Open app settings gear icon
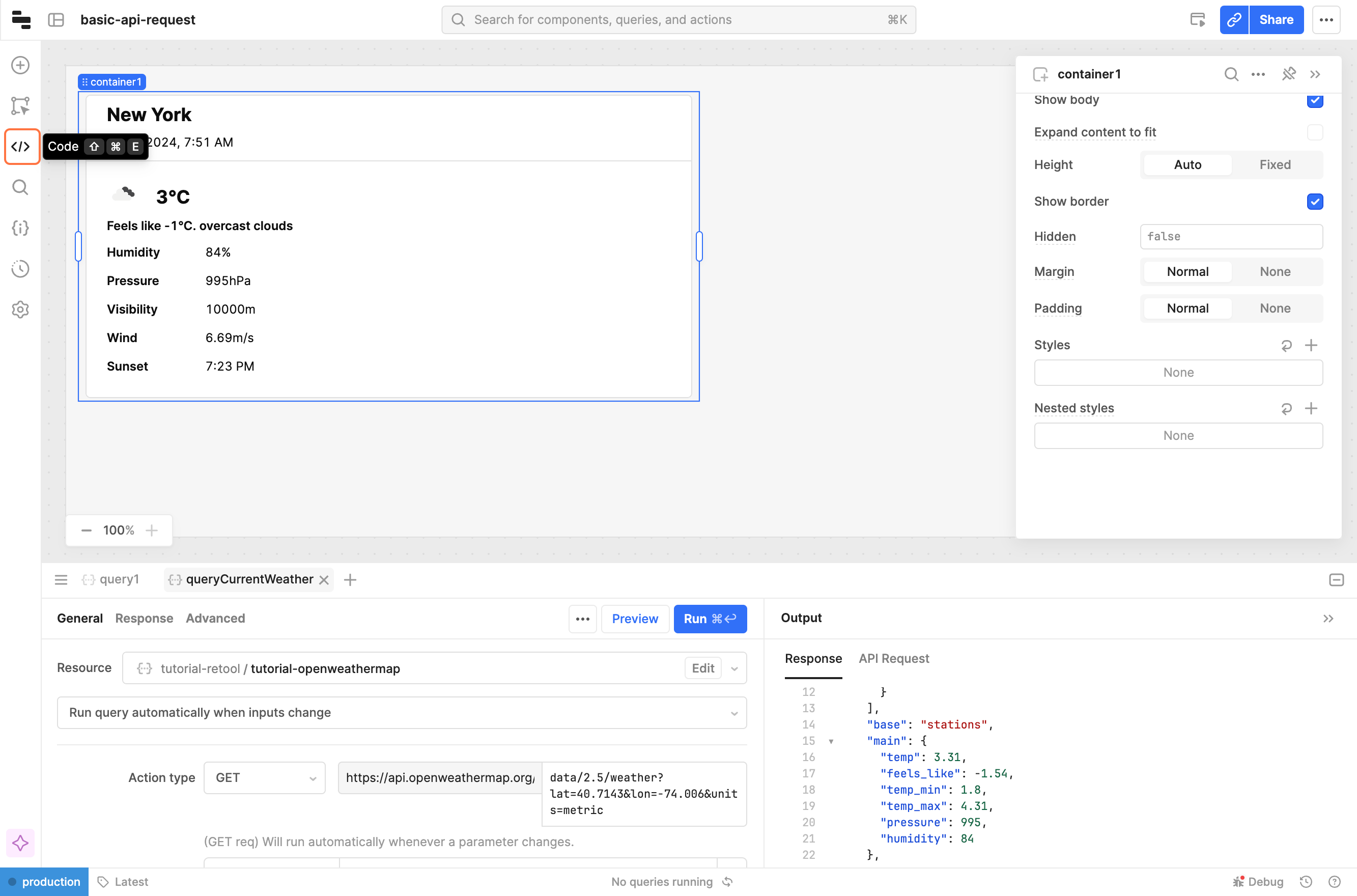This screenshot has width=1357, height=896. [x=20, y=310]
